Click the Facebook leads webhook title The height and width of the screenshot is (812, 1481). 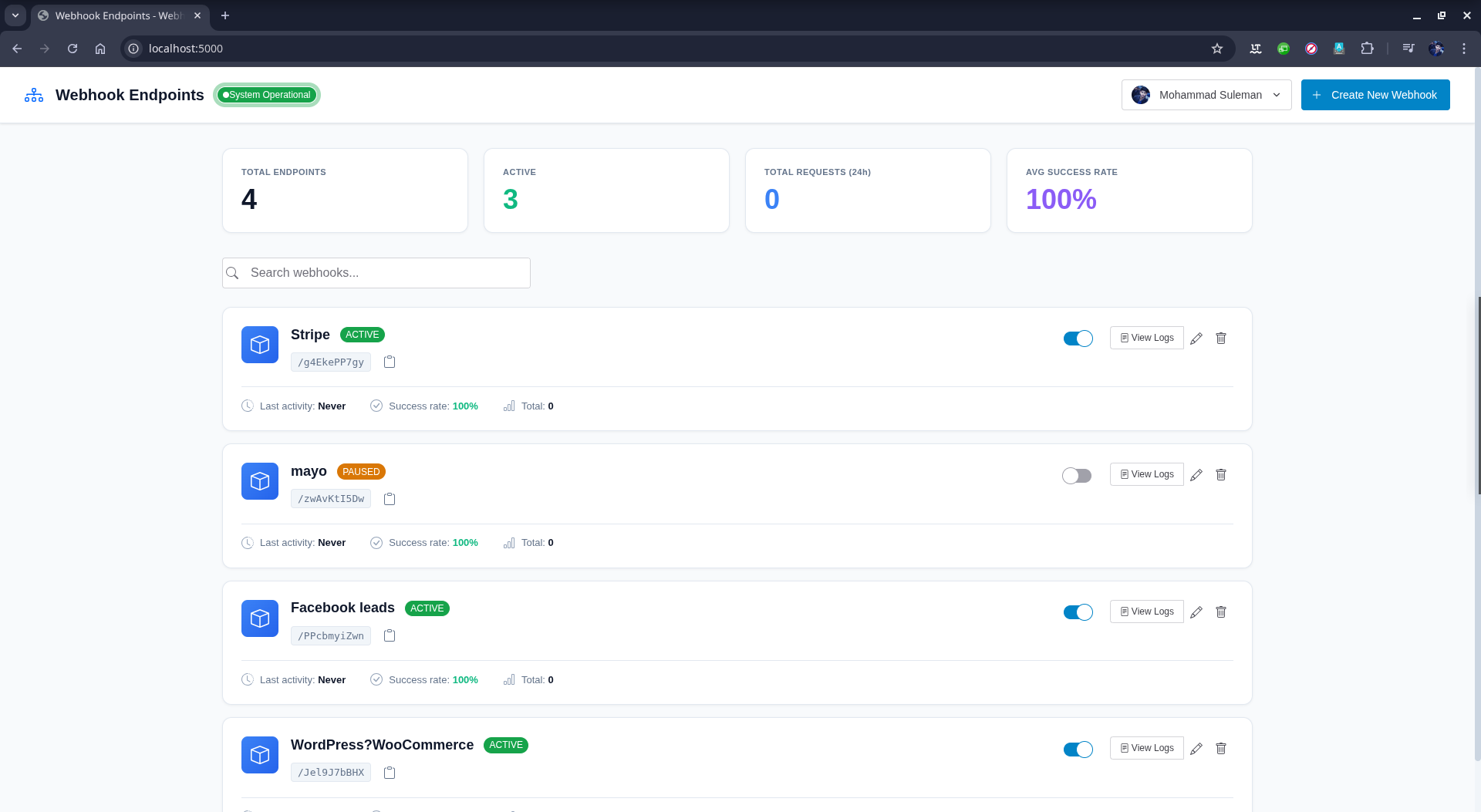(x=342, y=608)
